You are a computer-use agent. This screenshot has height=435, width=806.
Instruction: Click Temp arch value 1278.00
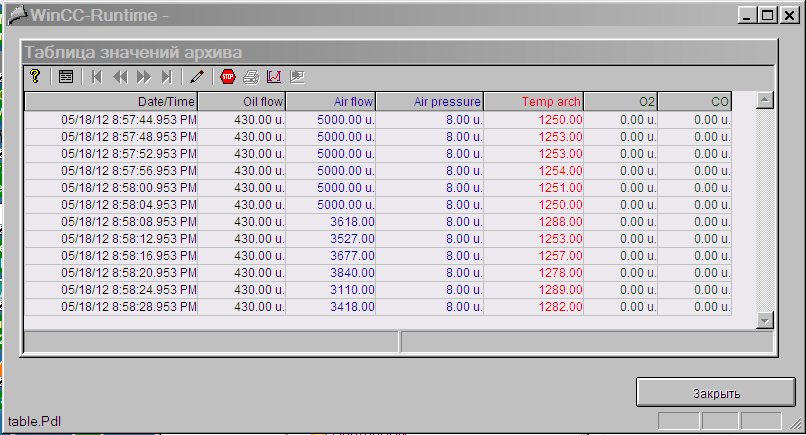(560, 273)
